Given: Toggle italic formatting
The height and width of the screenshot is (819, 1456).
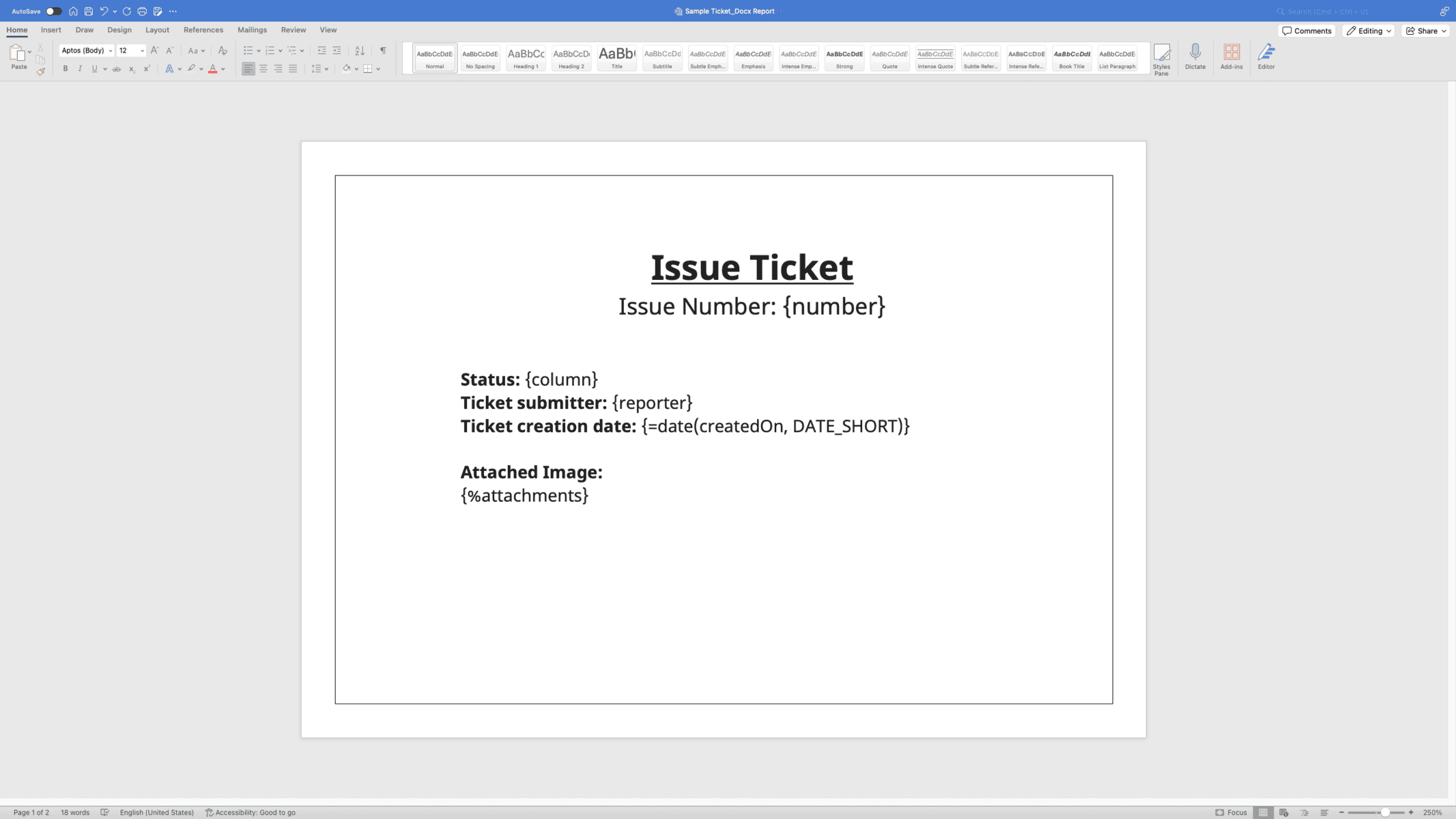Looking at the screenshot, I should coord(80,69).
